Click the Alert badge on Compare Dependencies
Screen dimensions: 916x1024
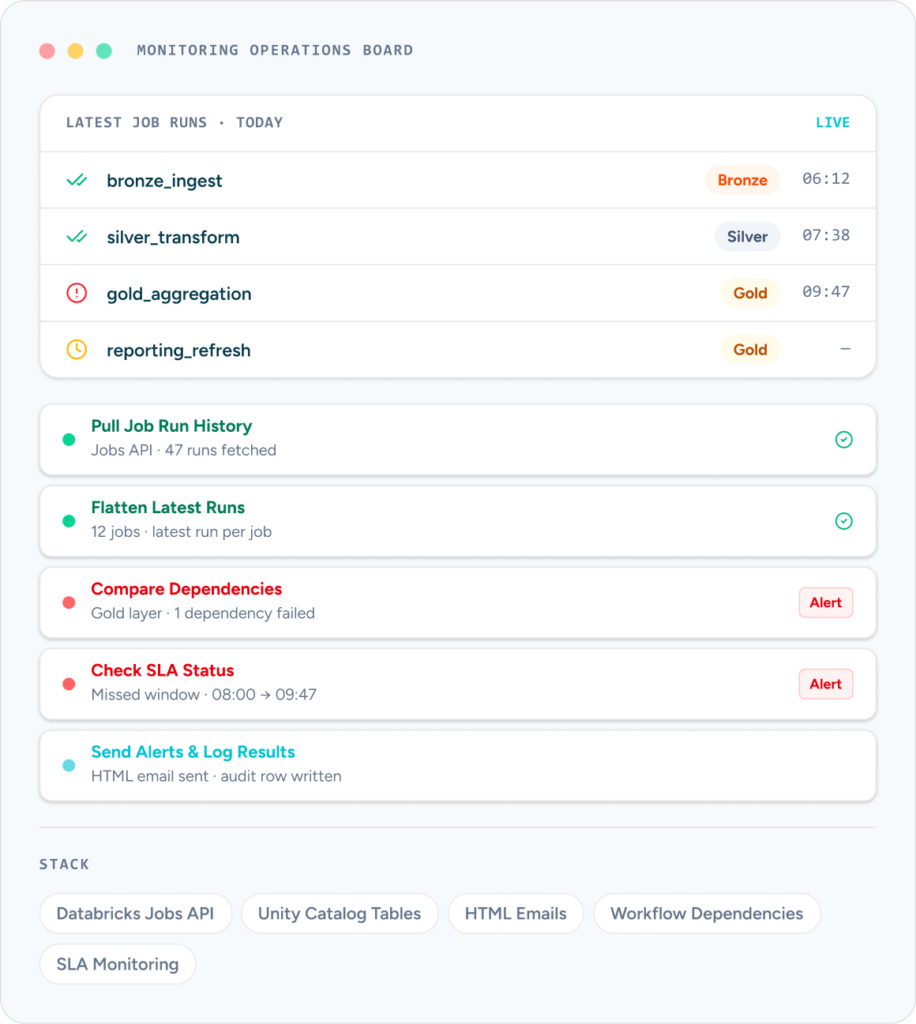click(826, 603)
